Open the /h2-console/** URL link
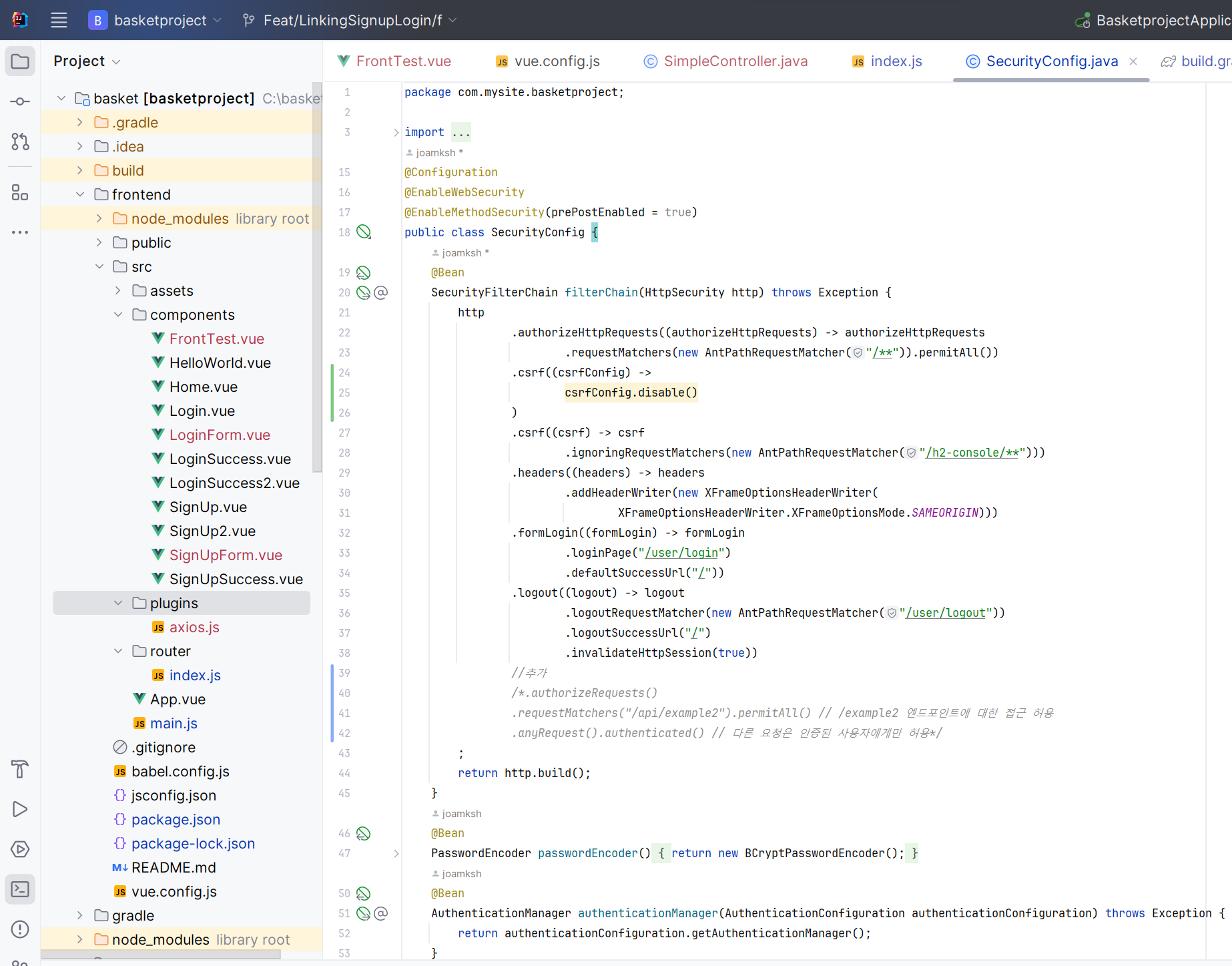 click(972, 453)
